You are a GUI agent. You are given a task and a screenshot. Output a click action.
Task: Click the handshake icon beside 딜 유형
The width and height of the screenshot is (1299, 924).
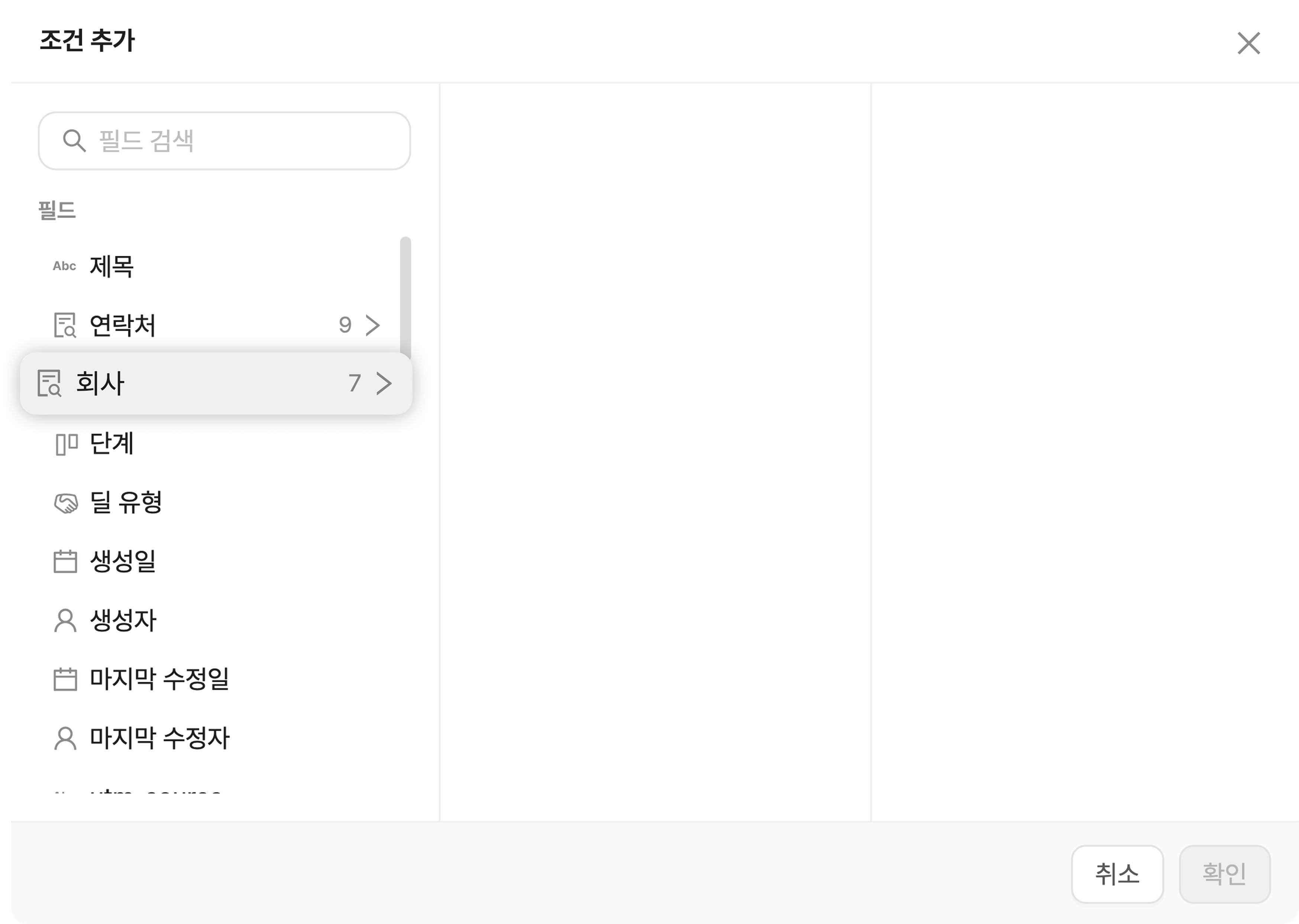[65, 503]
